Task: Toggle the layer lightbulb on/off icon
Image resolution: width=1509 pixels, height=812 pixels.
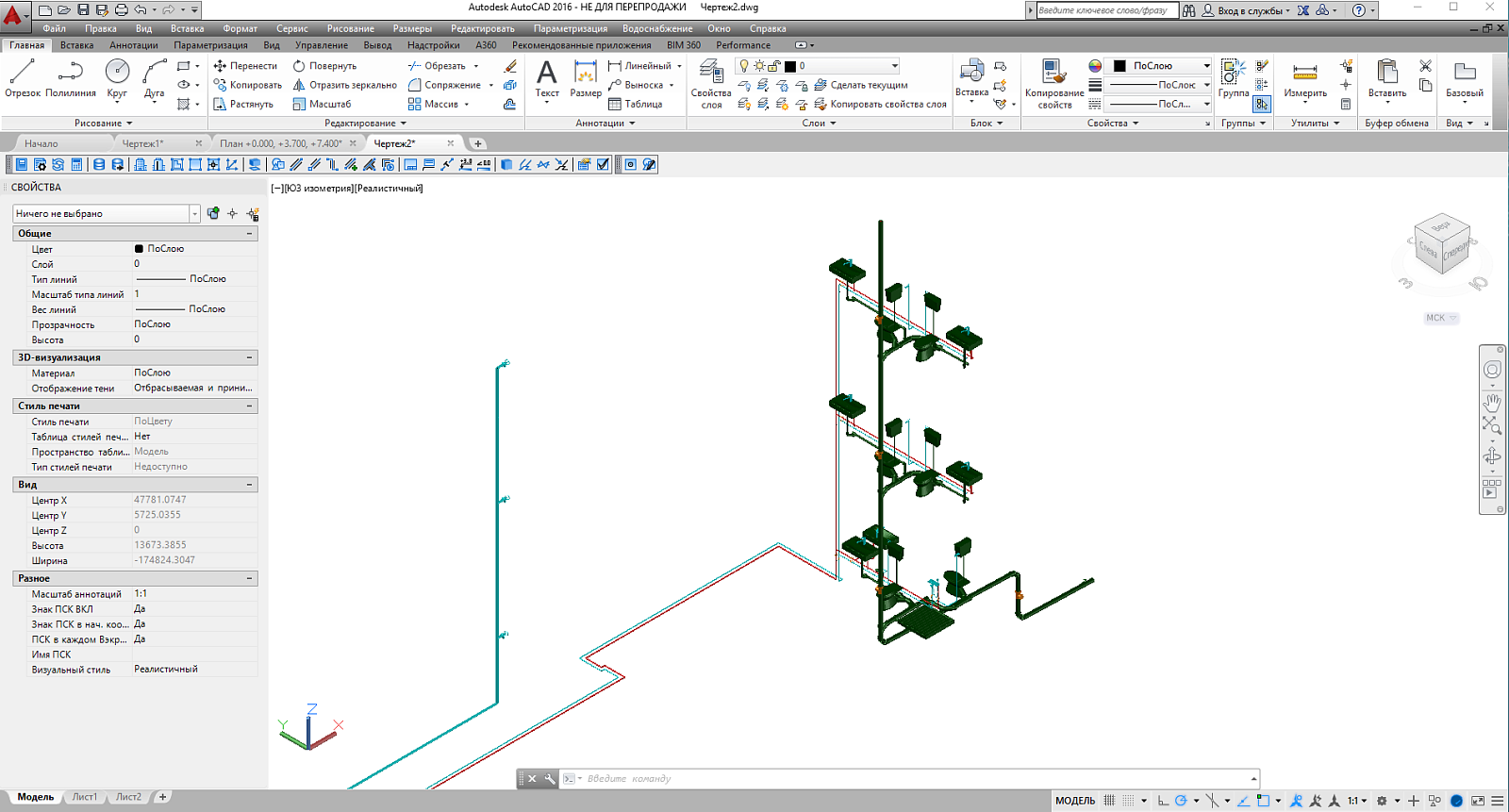Action: 744,66
